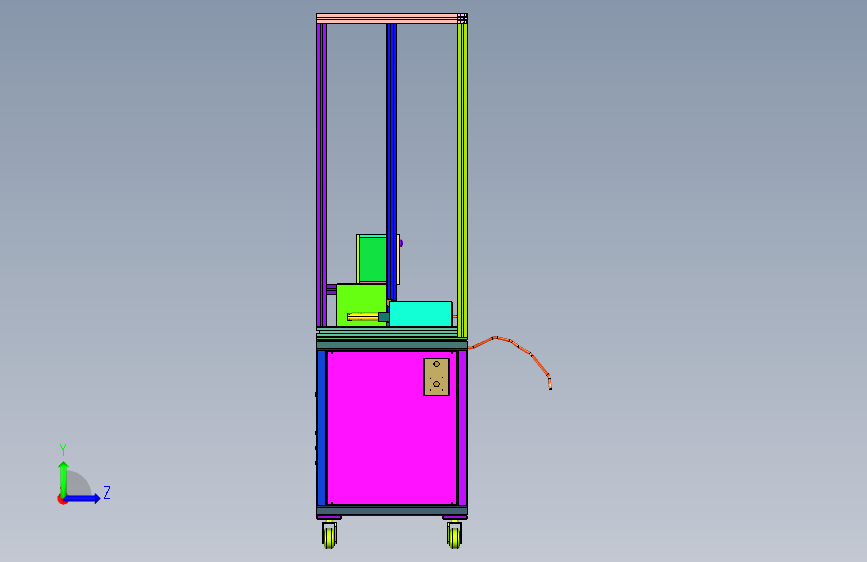Select the purple left vertical frame post

(321, 174)
